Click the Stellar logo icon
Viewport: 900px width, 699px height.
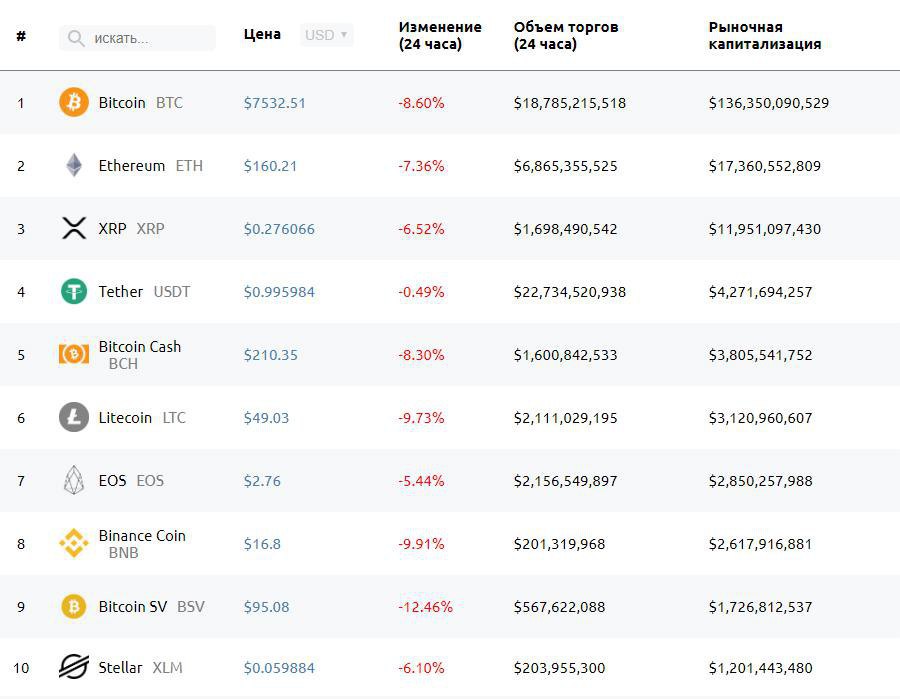[74, 666]
